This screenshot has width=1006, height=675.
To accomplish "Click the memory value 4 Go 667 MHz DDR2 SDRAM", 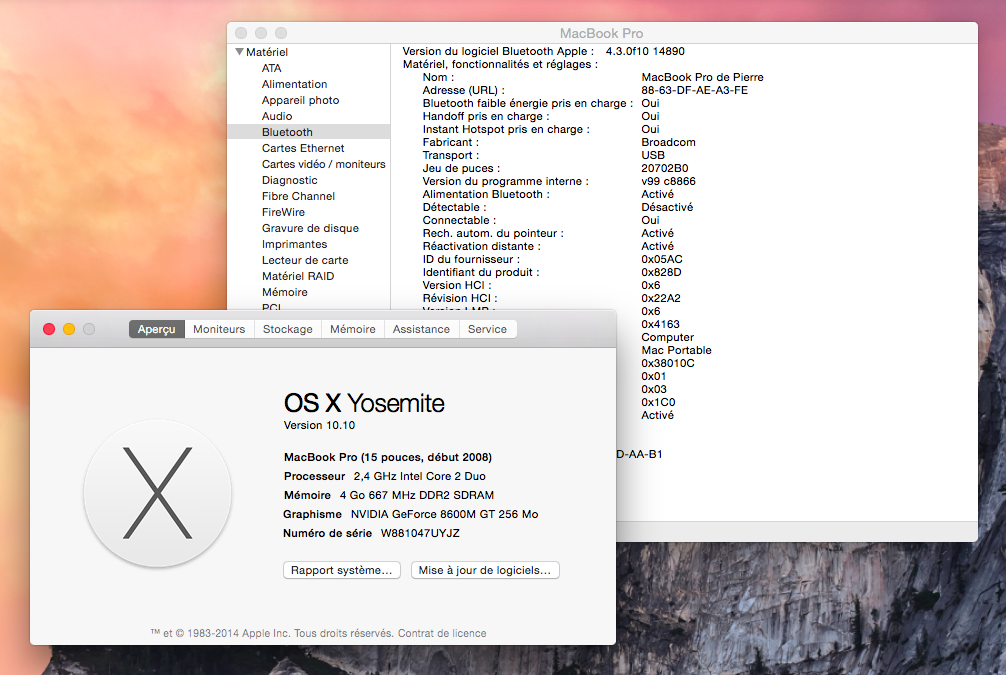I will [x=417, y=495].
